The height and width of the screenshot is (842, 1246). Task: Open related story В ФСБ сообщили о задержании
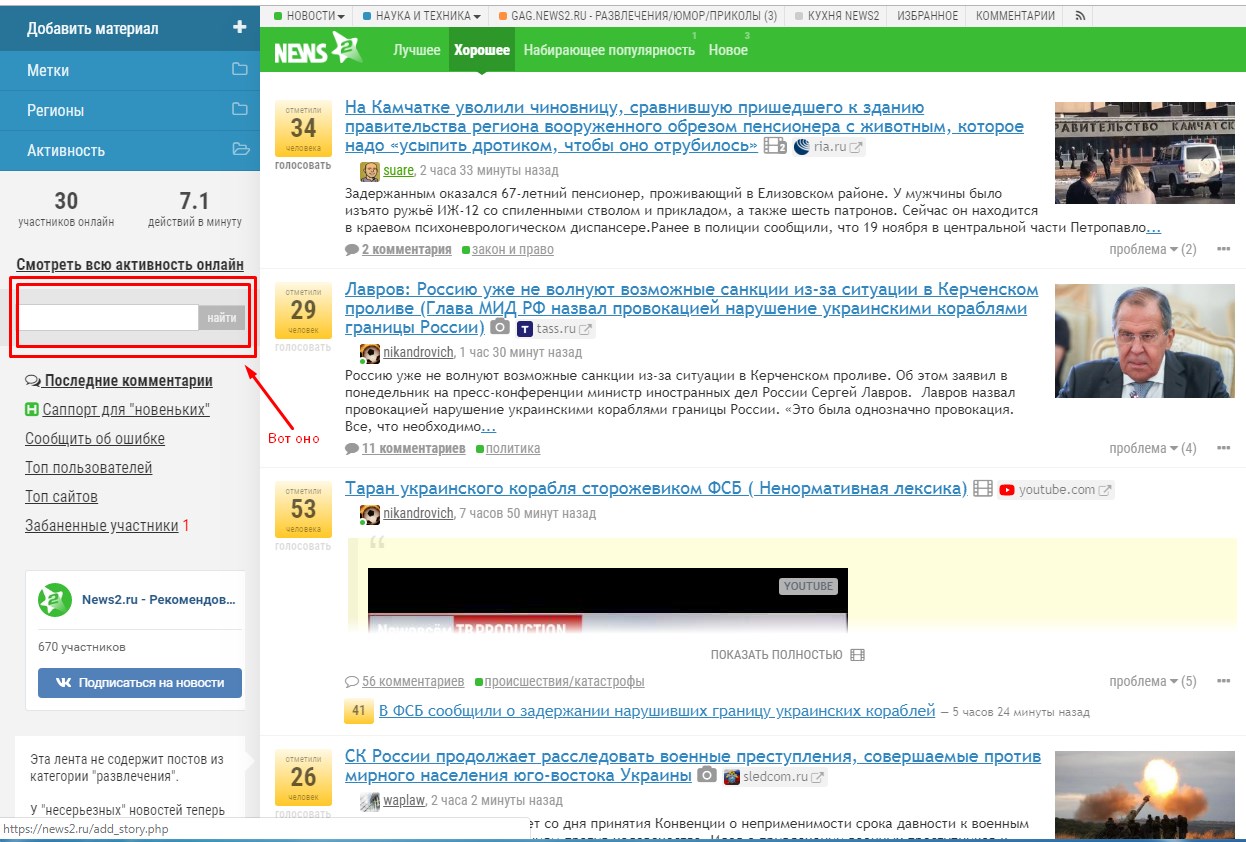click(x=657, y=711)
